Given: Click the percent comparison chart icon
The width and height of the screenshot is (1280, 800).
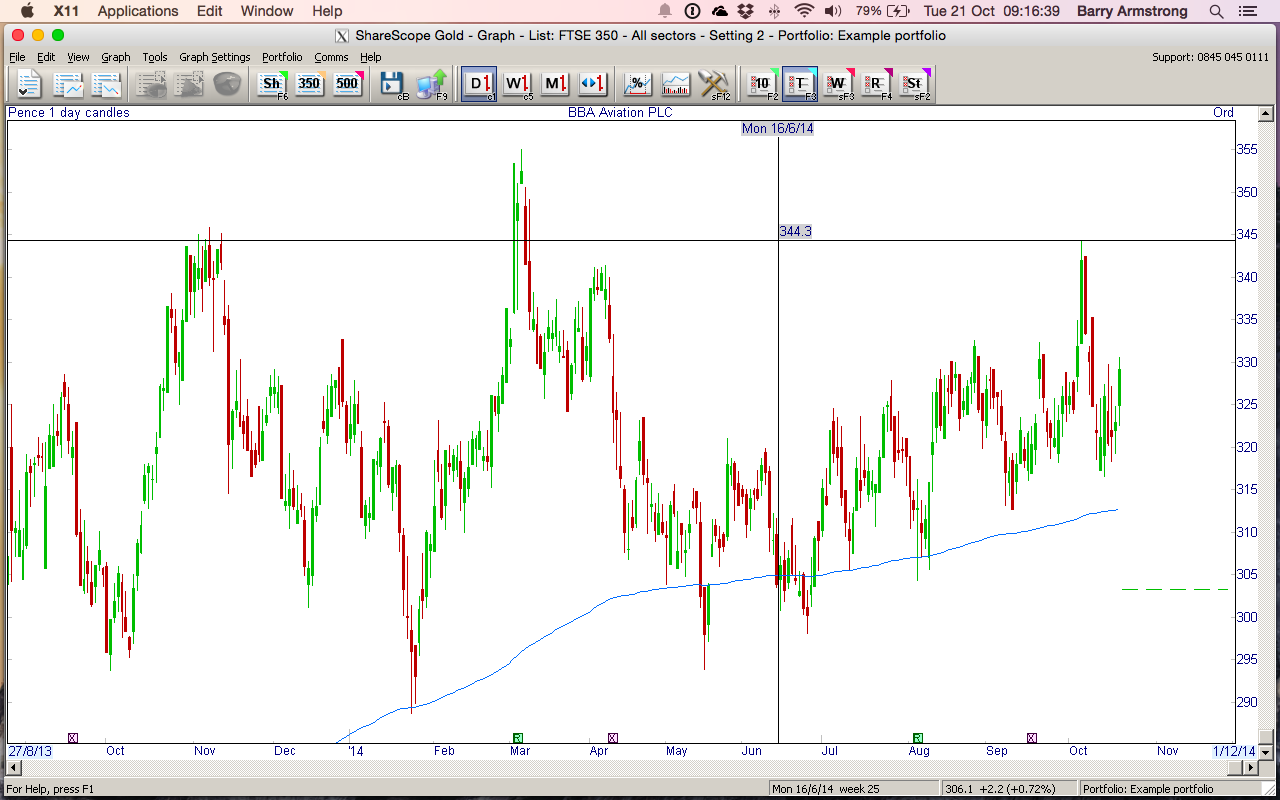Looking at the screenshot, I should click(x=637, y=84).
